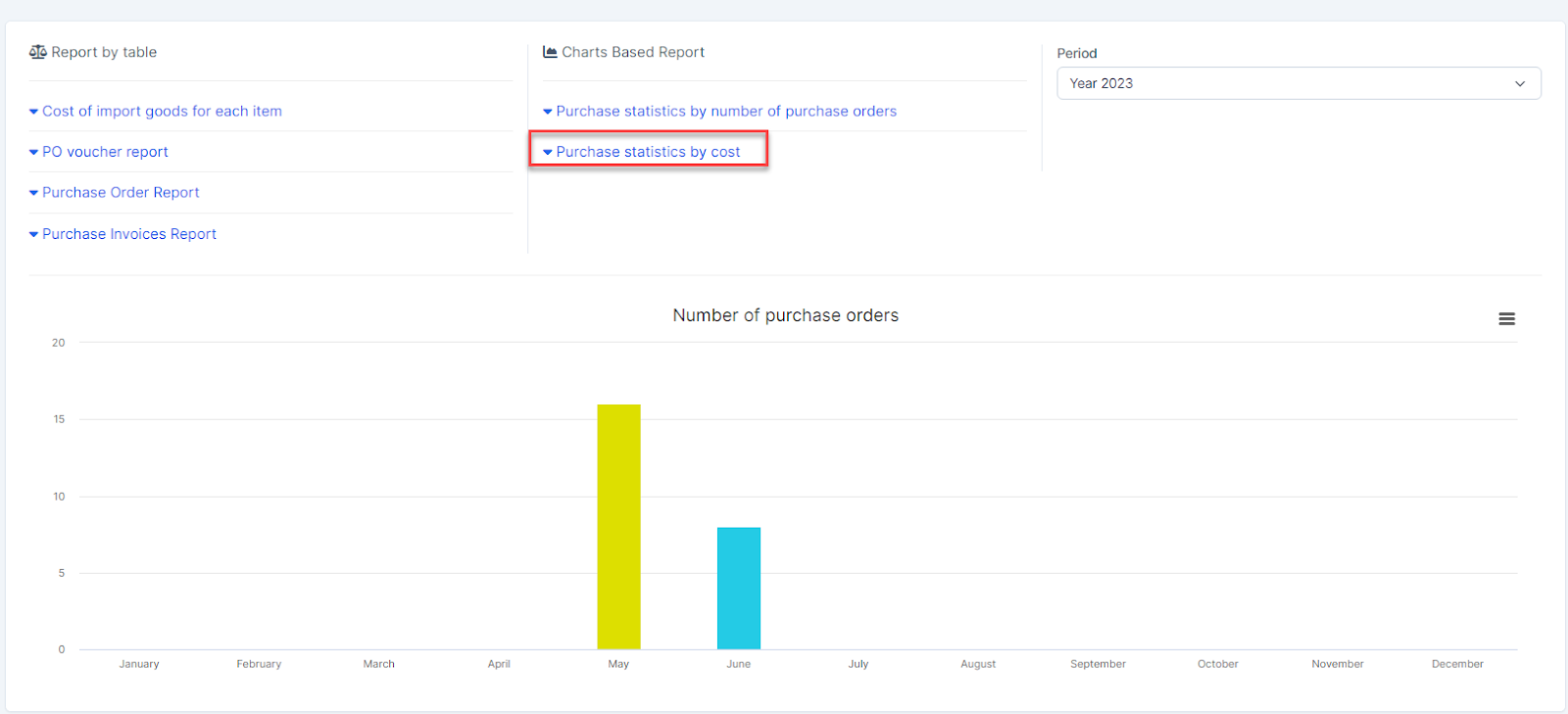Click the Number of purchase orders chart title
1568x714 pixels.
click(x=785, y=315)
